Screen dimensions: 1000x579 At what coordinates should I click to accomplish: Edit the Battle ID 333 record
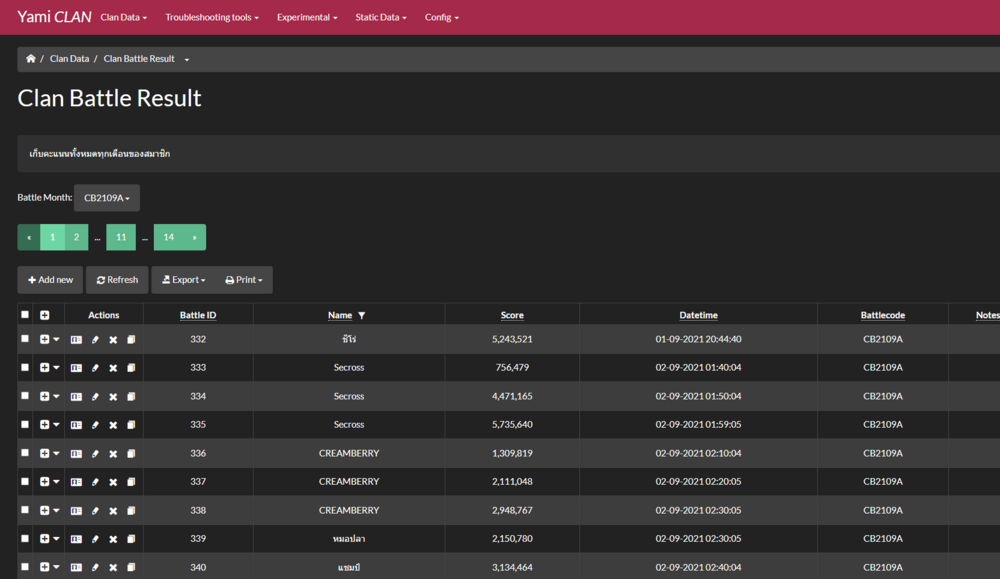point(95,368)
